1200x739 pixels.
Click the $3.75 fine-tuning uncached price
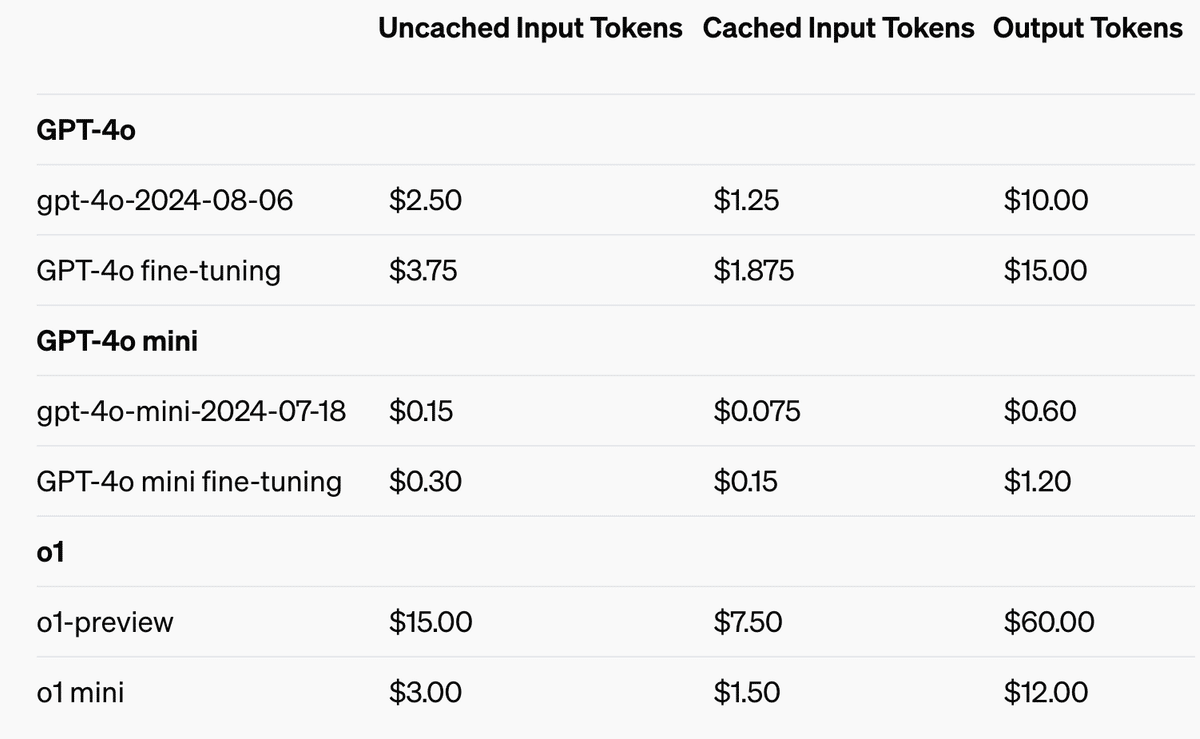(423, 271)
